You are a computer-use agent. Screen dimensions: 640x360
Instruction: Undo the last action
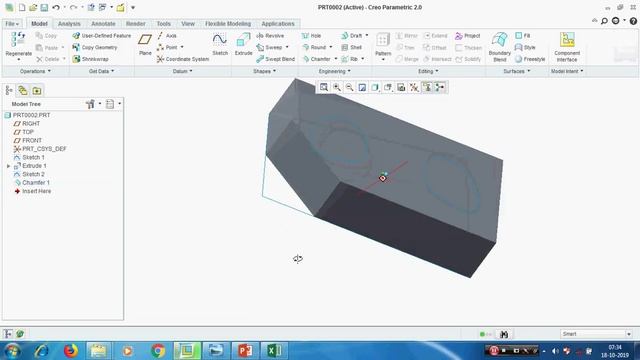click(x=56, y=7)
